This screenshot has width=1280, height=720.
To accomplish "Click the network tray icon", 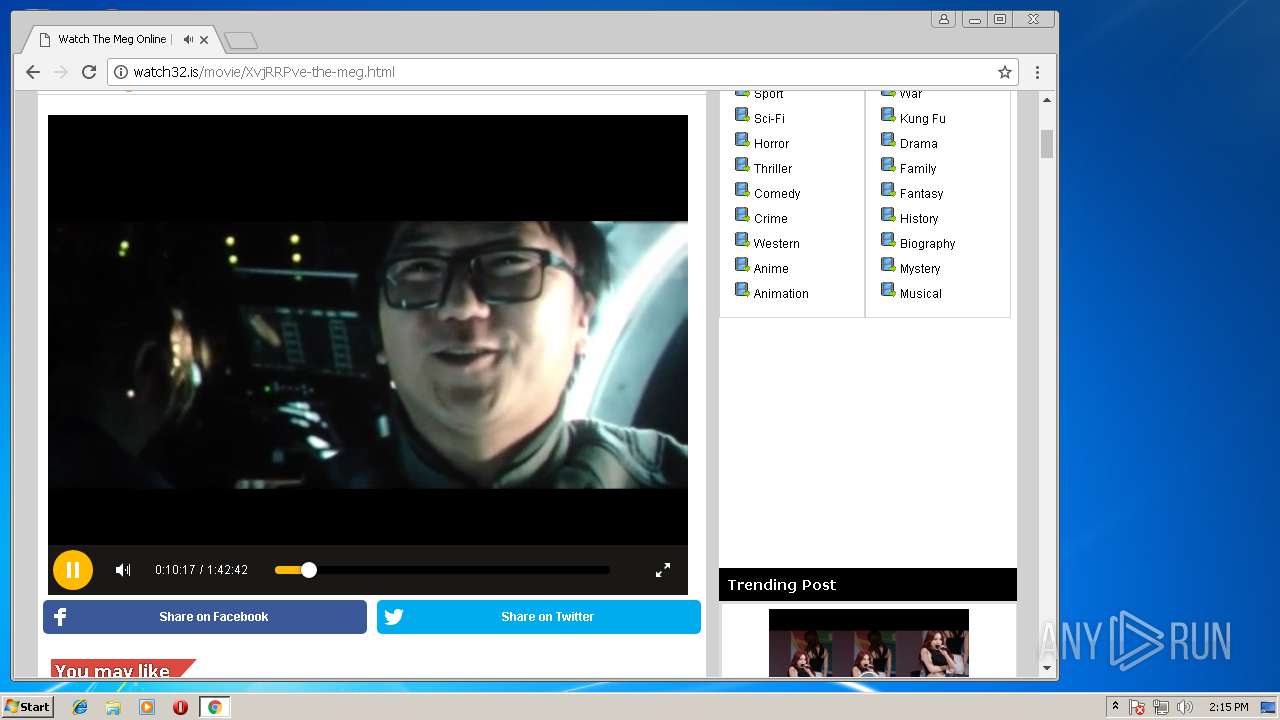I will click(1161, 707).
